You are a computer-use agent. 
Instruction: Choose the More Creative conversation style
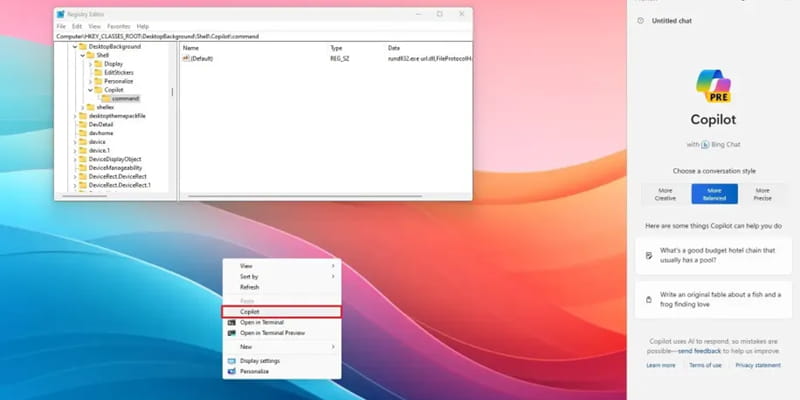665,194
